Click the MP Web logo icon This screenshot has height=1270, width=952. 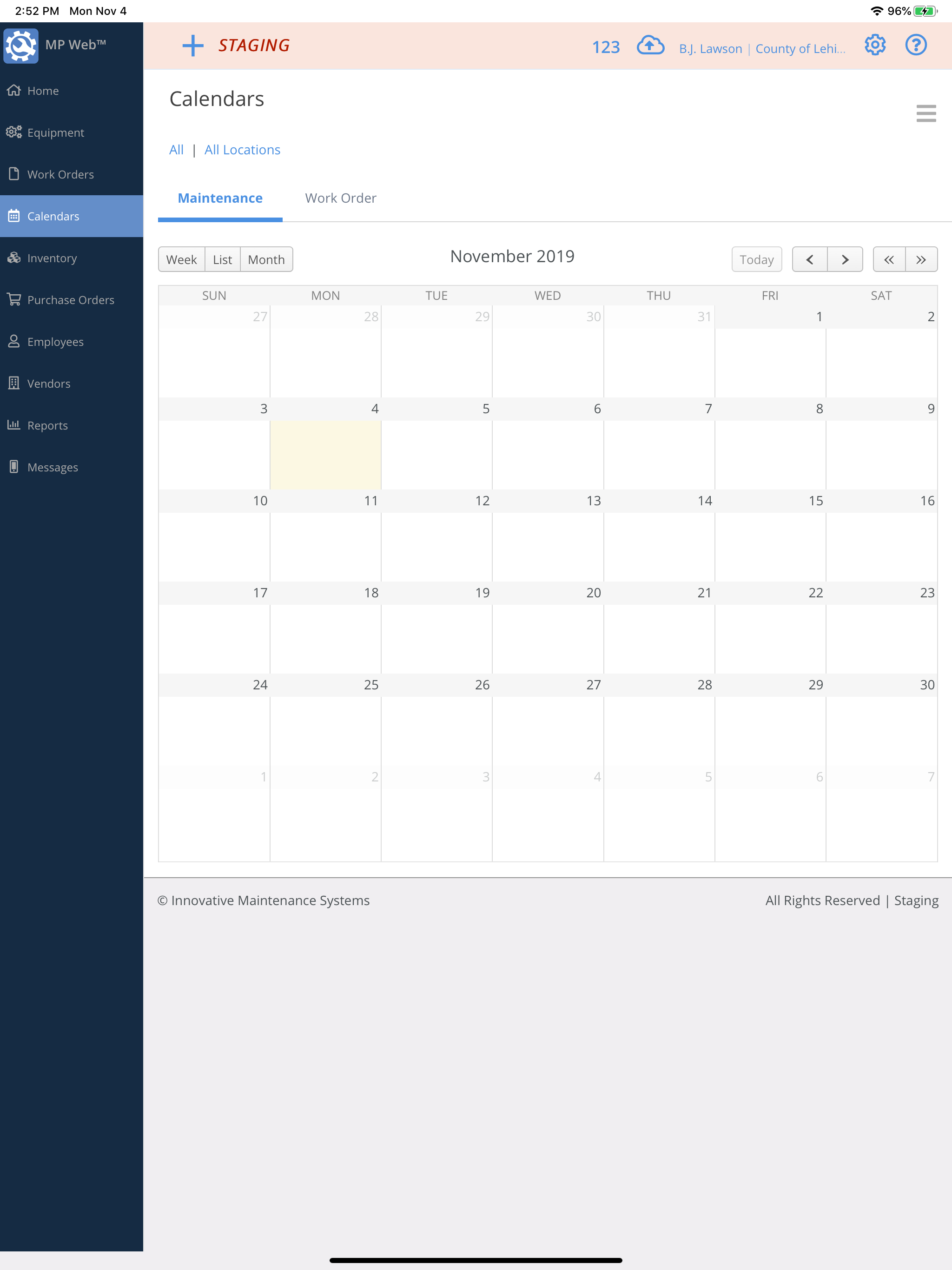(x=21, y=46)
